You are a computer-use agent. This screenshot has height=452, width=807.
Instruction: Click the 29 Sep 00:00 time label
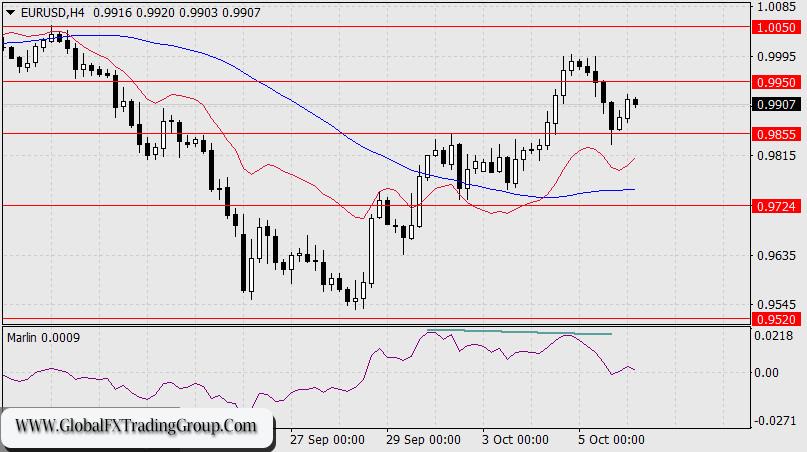coord(424,440)
